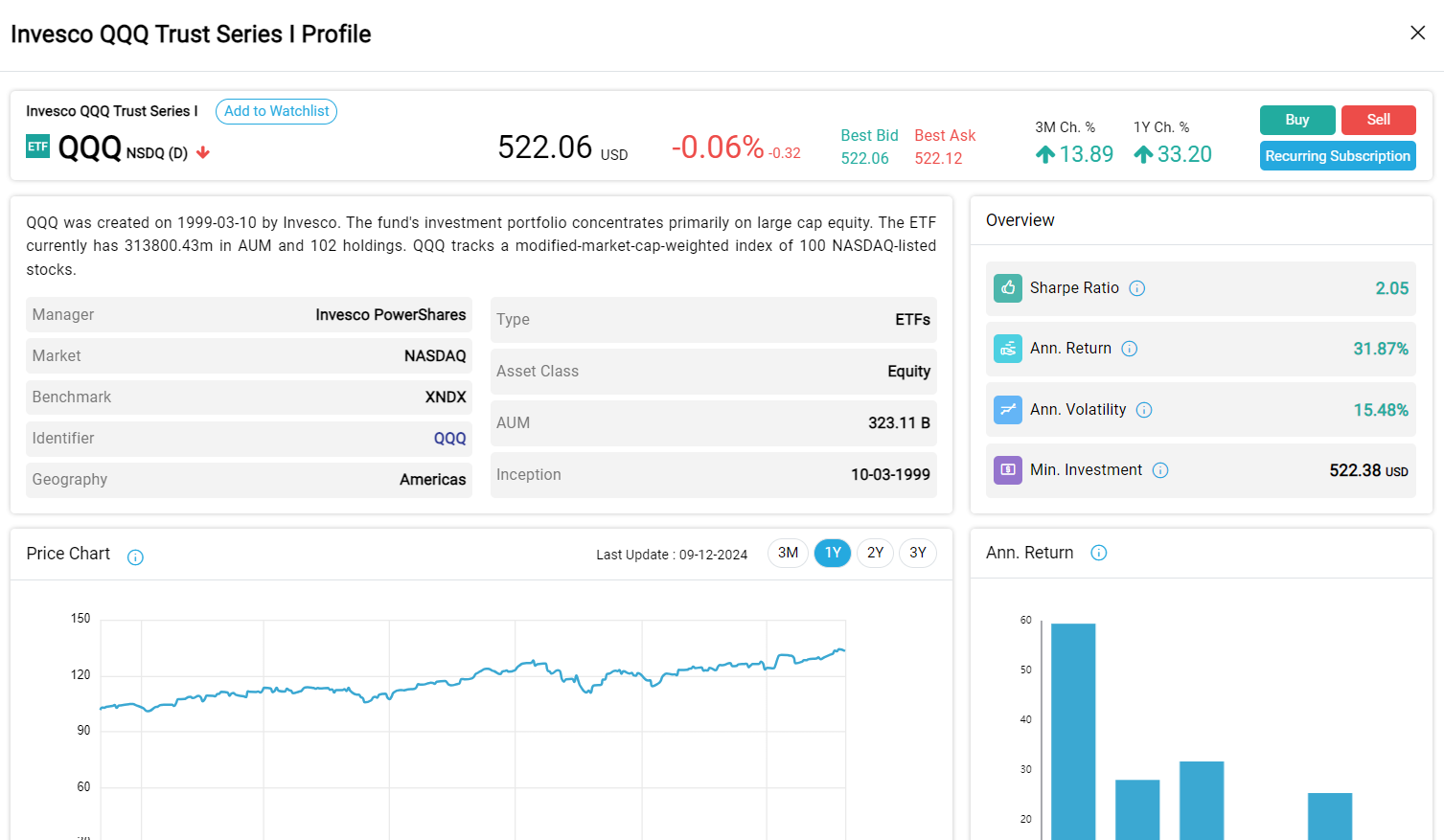
Task: Add QQQ to Watchlist
Action: point(276,111)
